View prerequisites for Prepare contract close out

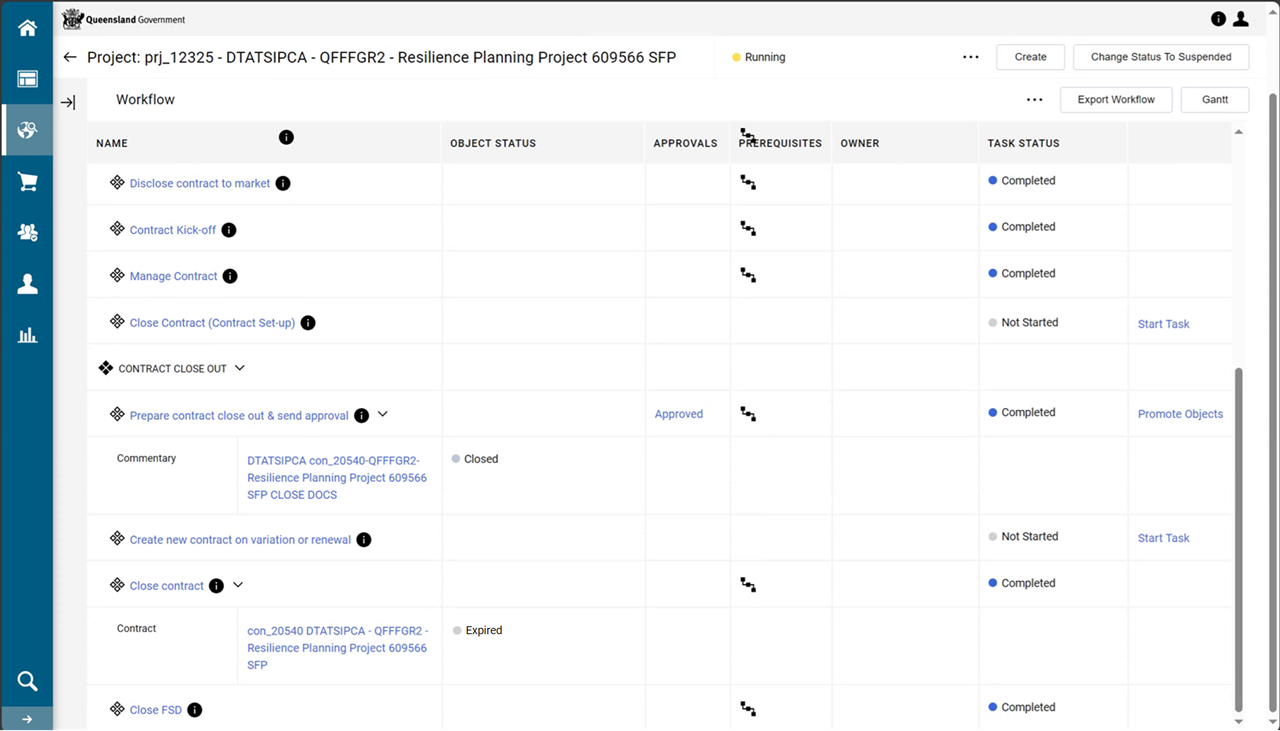[x=748, y=414]
